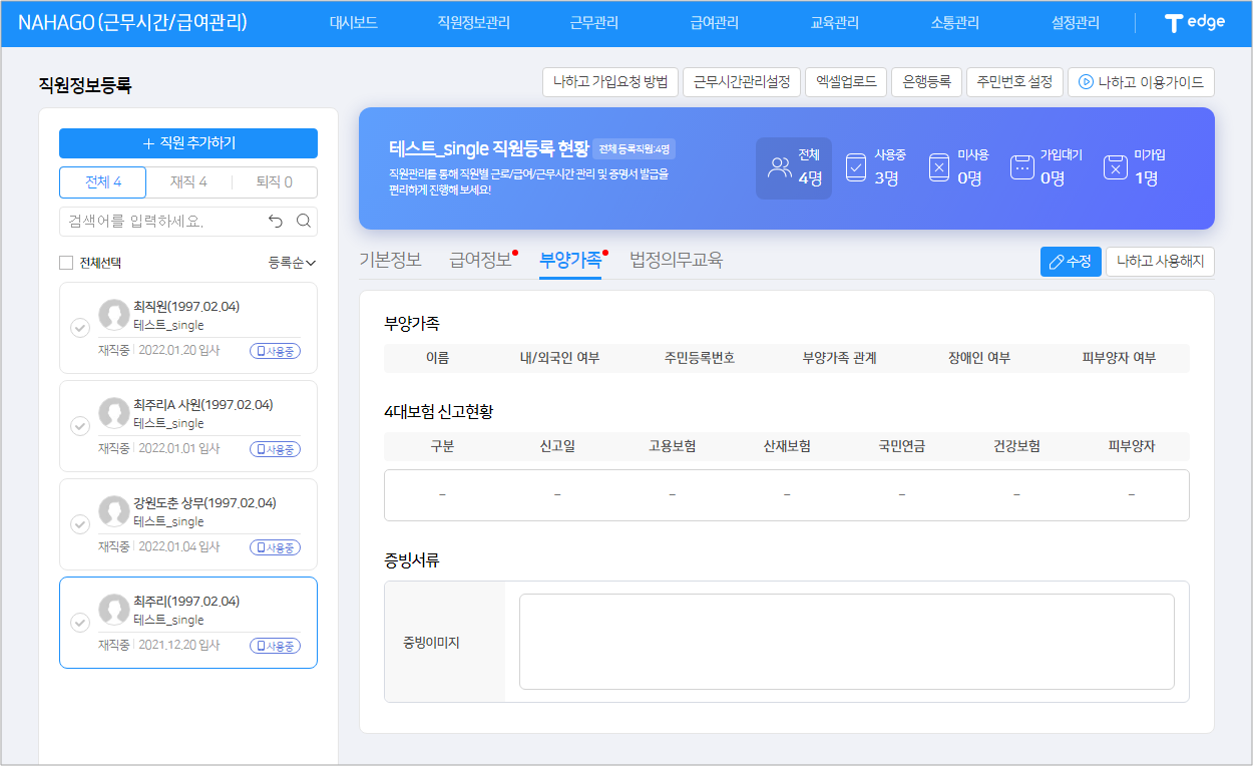Open the 직원정보관리 menu
The image size is (1253, 766).
[474, 23]
